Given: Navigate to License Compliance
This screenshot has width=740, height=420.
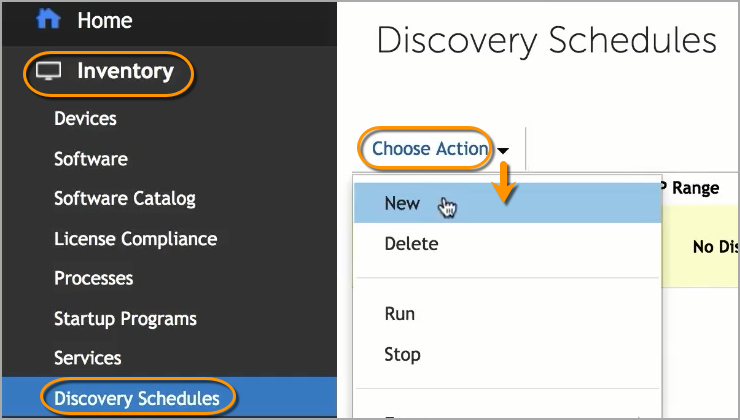Looking at the screenshot, I should click(x=135, y=239).
